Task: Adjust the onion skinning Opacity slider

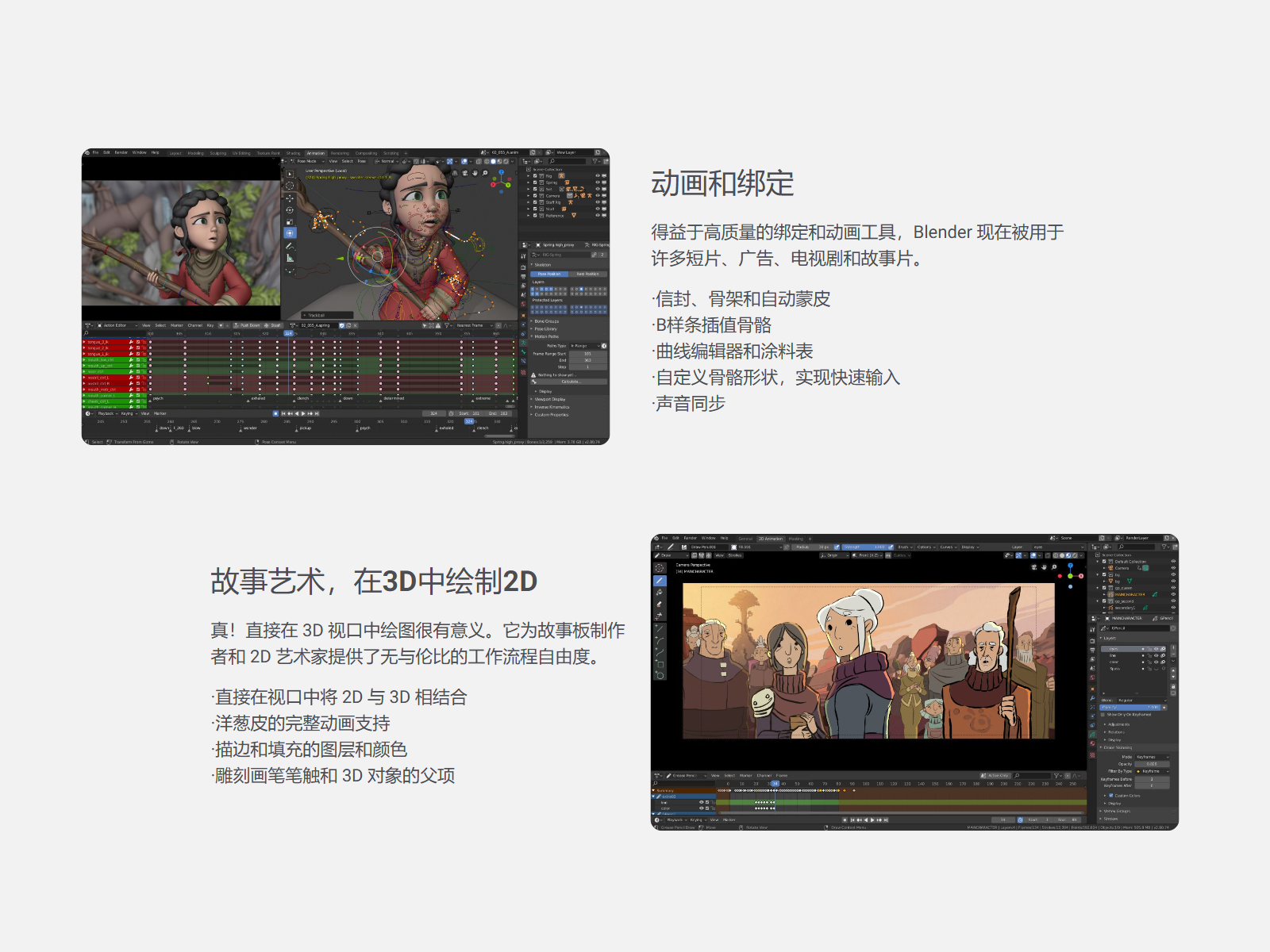Action: [1152, 764]
